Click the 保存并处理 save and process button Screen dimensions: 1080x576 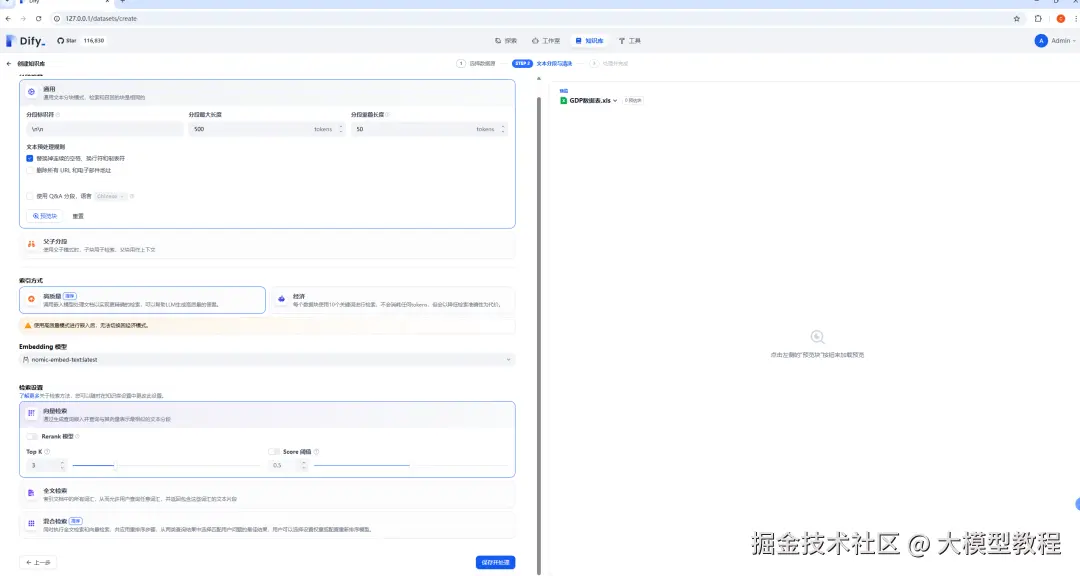pyautogui.click(x=495, y=563)
